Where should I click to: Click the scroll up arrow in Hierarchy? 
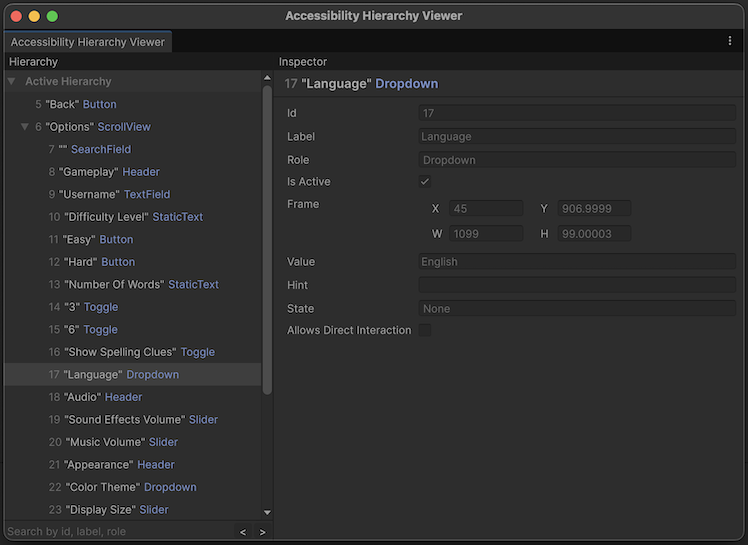(x=267, y=78)
